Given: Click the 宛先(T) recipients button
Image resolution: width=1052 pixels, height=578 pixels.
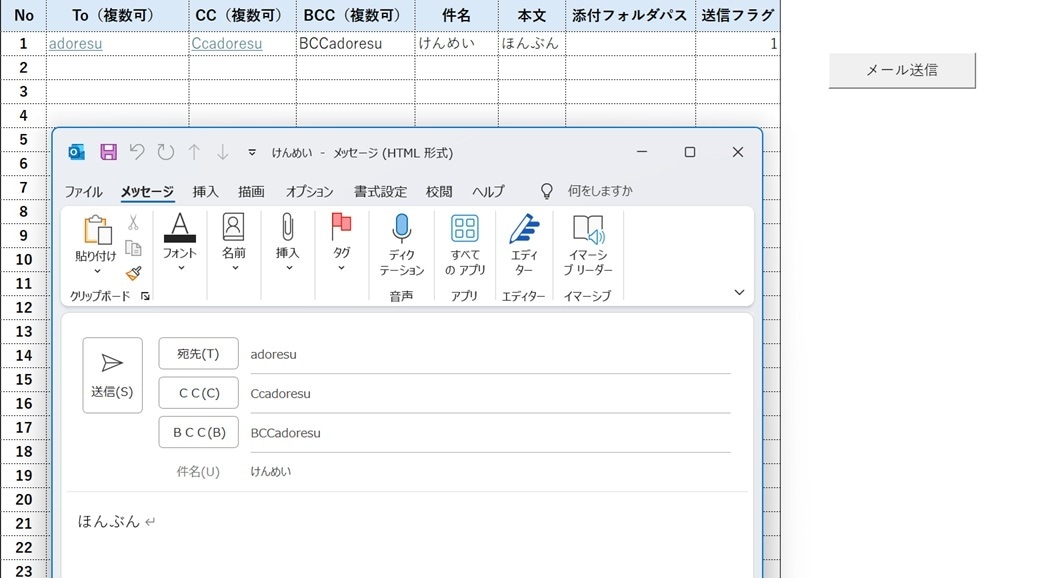Looking at the screenshot, I should coord(199,353).
